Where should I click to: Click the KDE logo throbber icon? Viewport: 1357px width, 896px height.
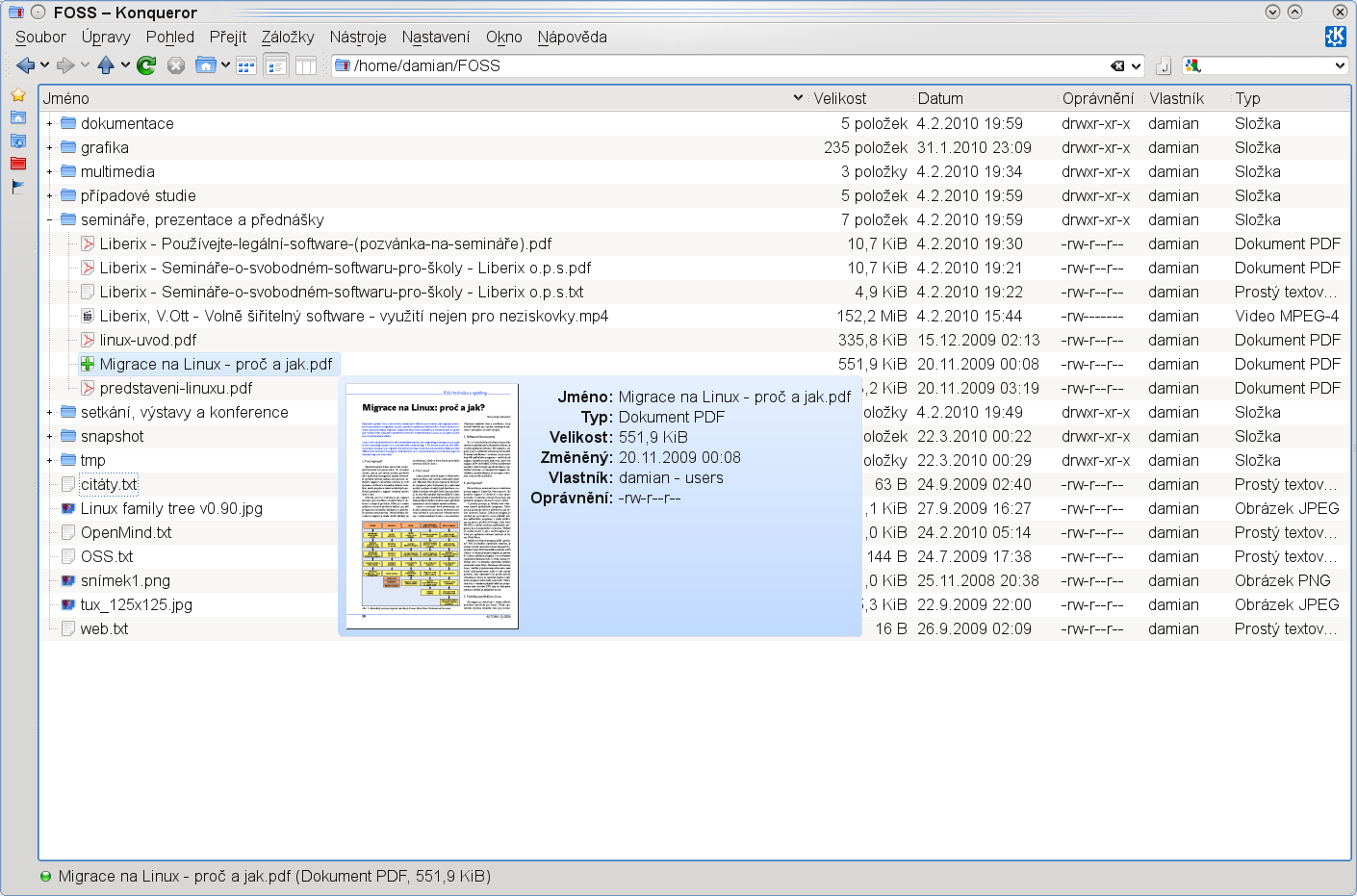point(1335,37)
